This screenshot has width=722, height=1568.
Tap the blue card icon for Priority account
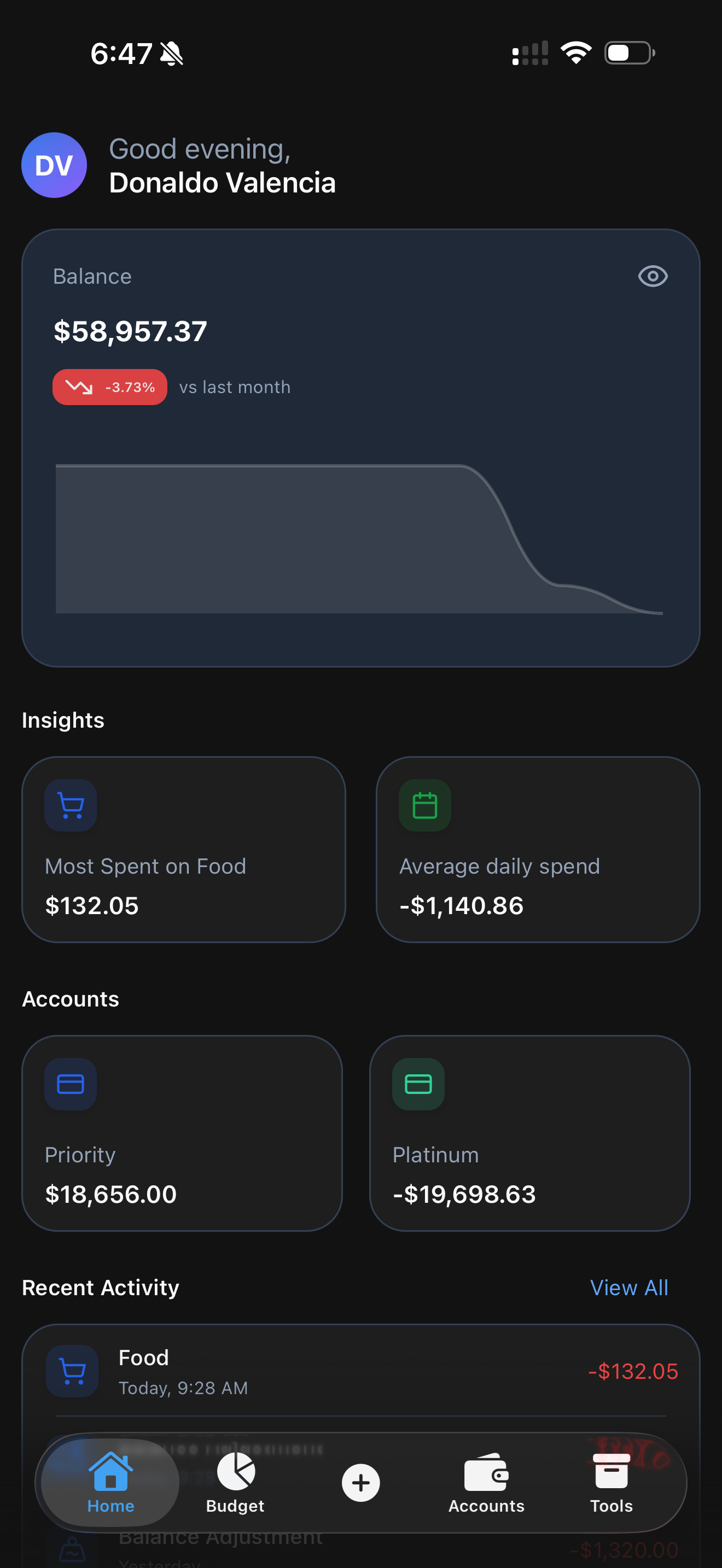71,1084
